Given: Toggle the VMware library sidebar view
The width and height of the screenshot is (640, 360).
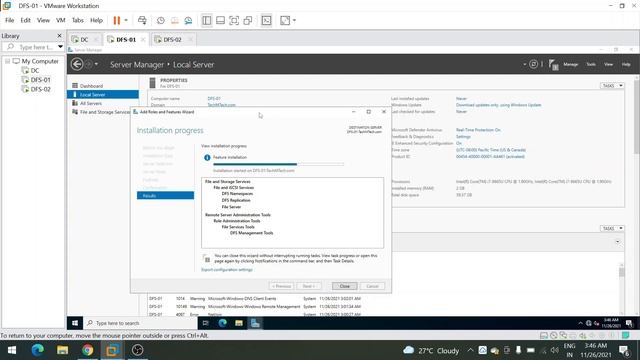Looking at the screenshot, I should tap(207, 20).
